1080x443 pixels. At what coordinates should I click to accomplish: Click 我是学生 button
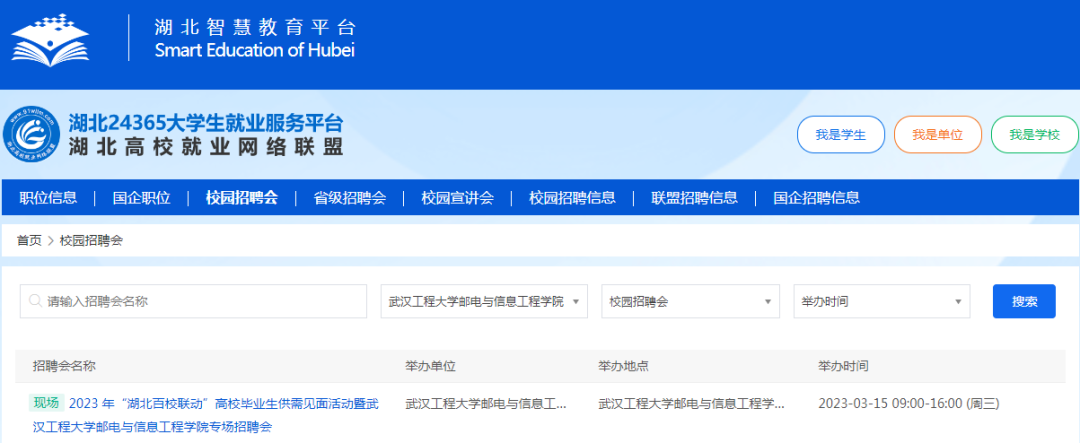coord(840,134)
